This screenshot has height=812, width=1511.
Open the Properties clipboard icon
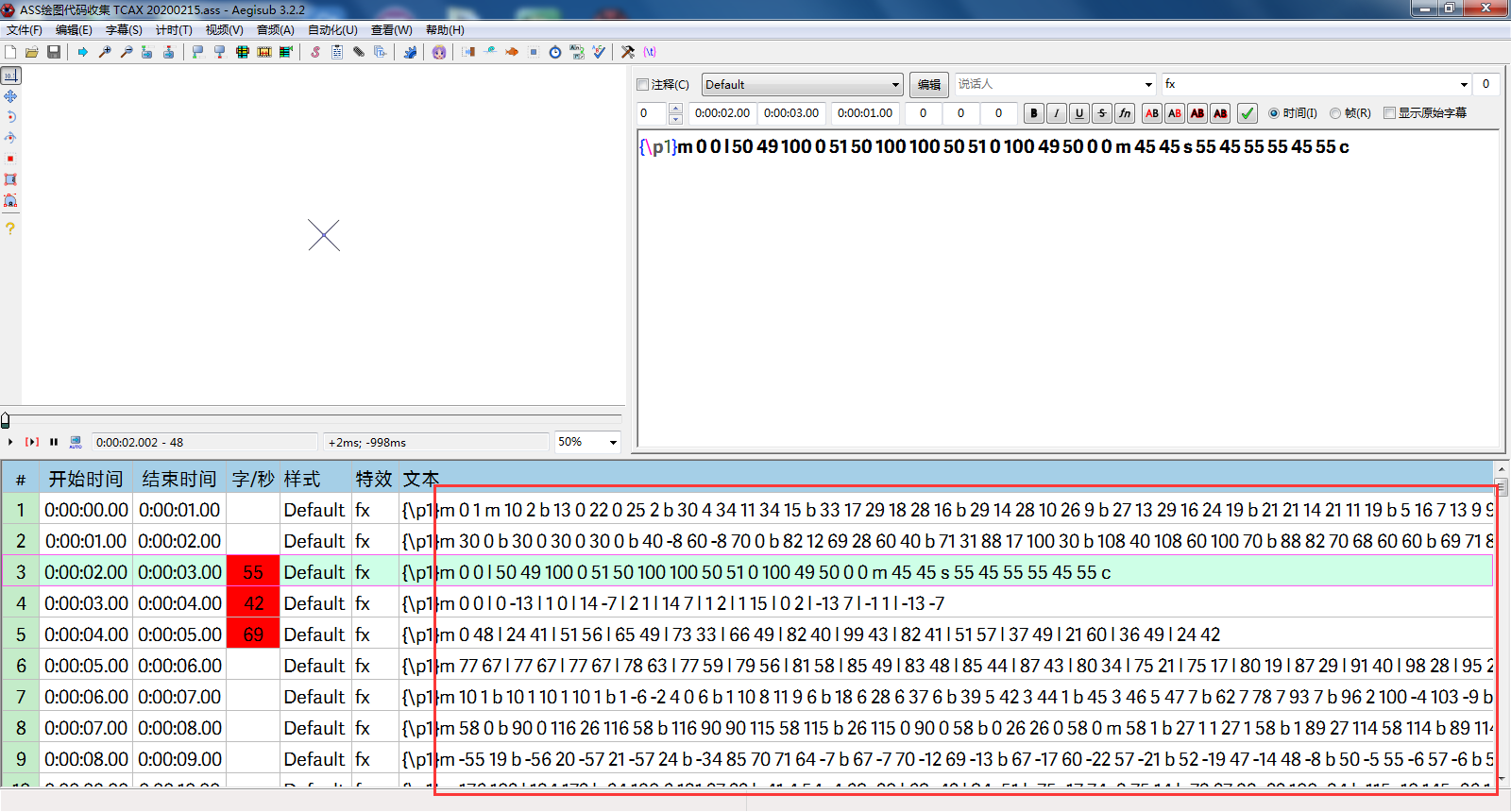[337, 52]
